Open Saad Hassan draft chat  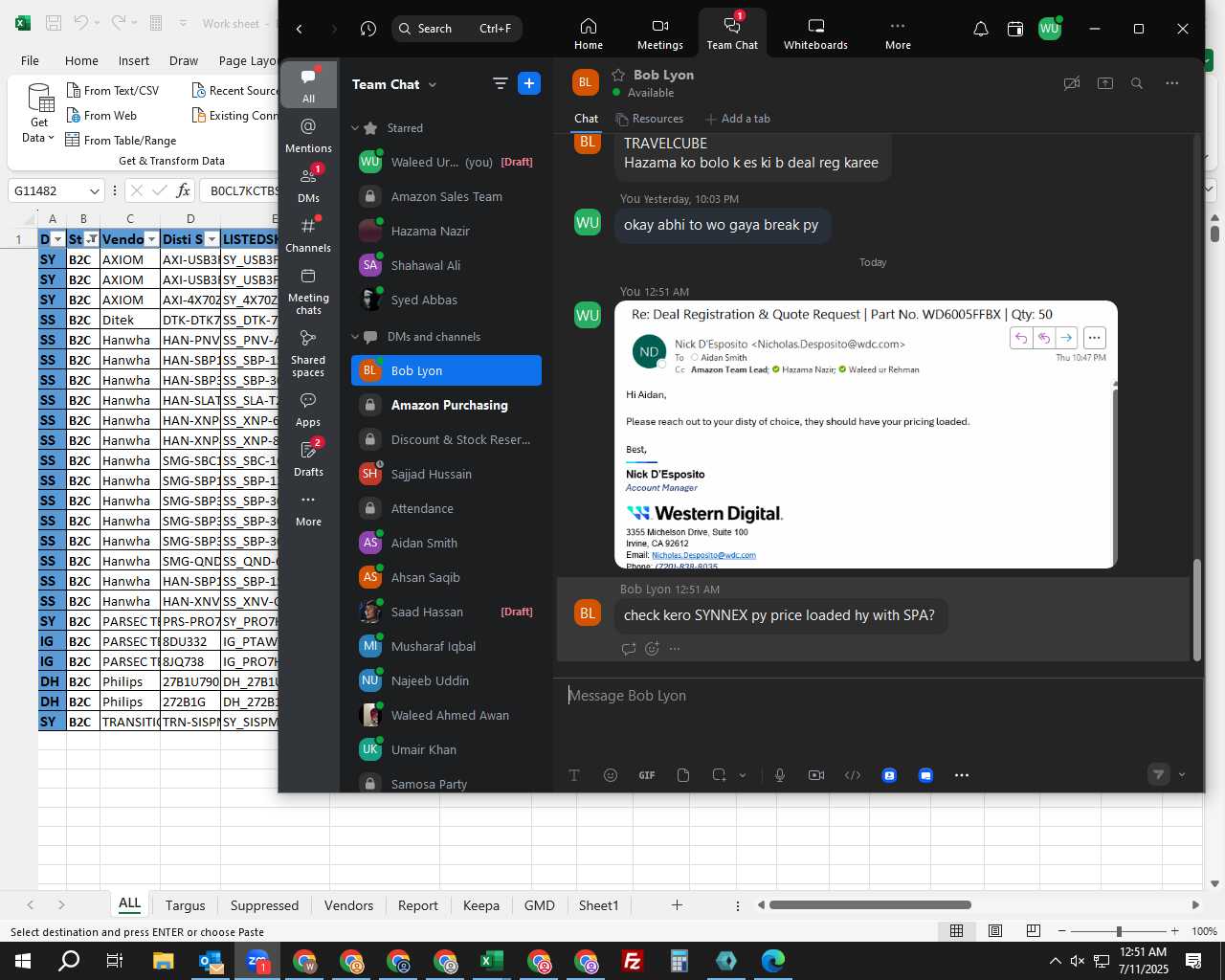click(446, 612)
